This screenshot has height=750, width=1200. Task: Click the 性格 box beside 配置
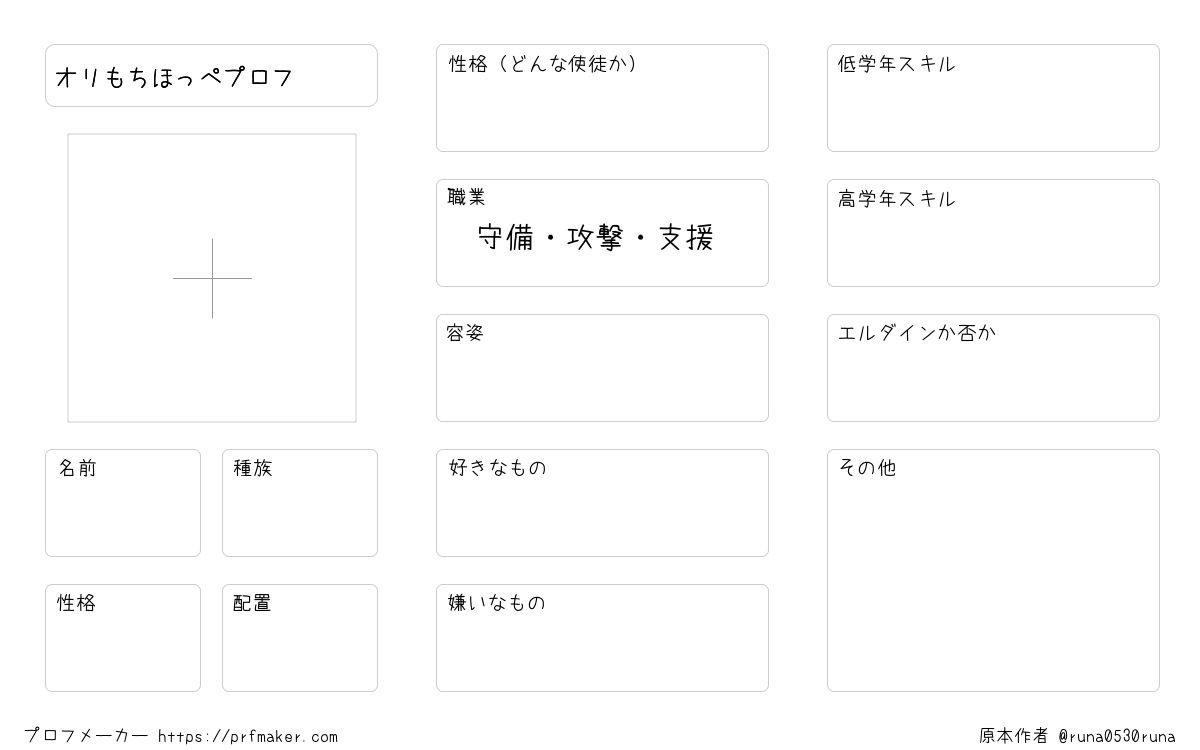(x=123, y=638)
